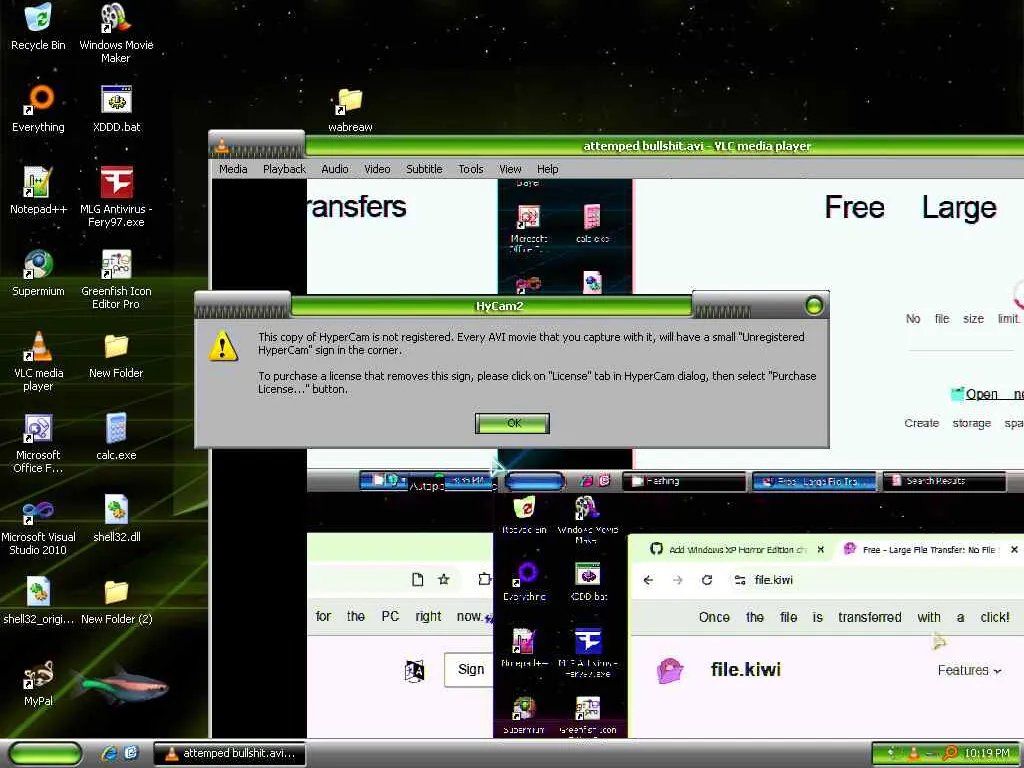Open the Tools menu in VLC
This screenshot has height=768, width=1024.
[x=470, y=169]
